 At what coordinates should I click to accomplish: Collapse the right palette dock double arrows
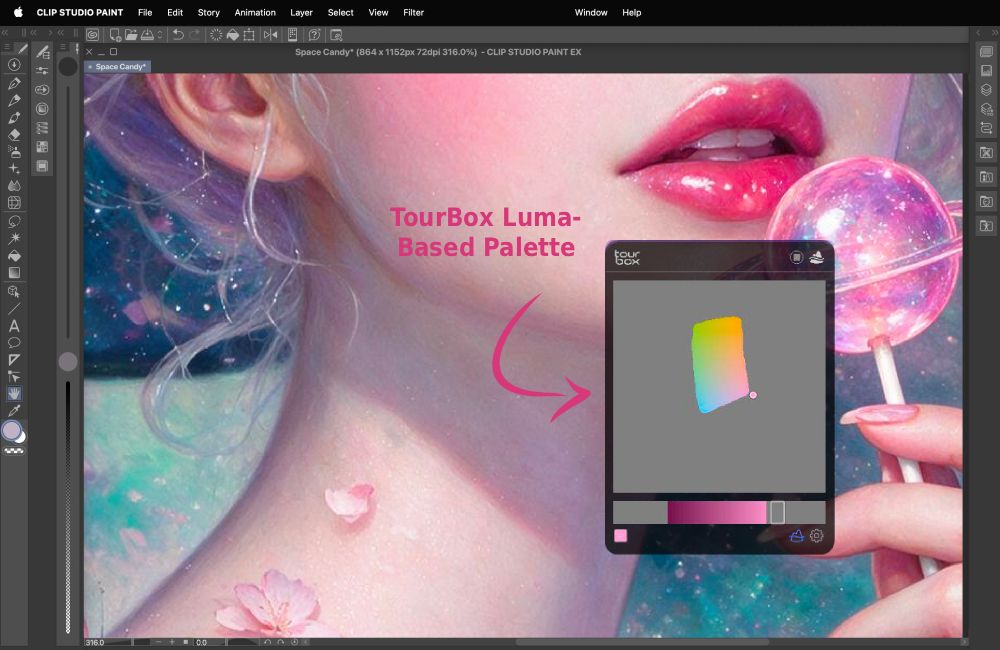(994, 33)
